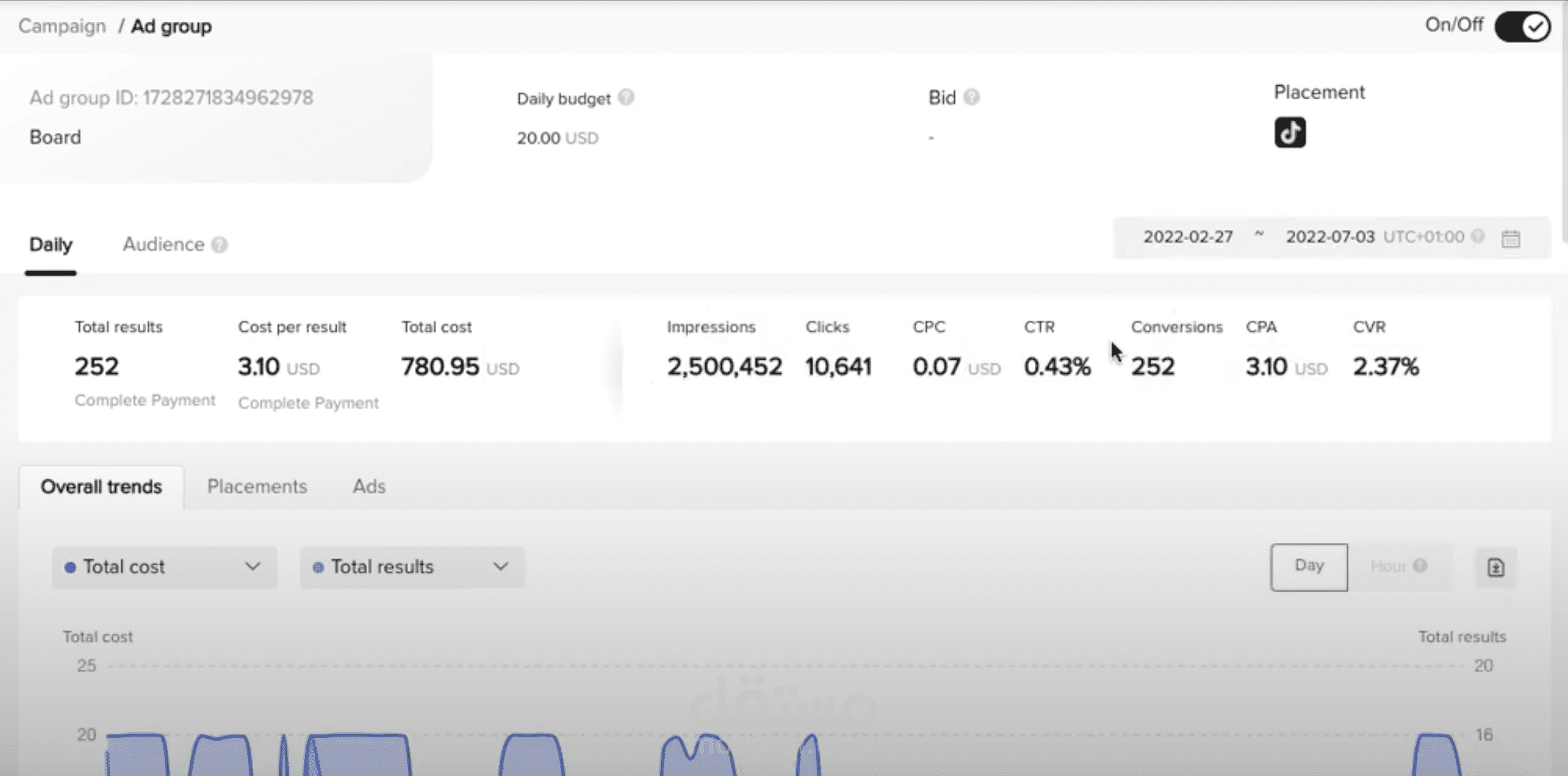Click the chart export download icon
Viewport: 1568px width, 776px height.
click(1495, 568)
